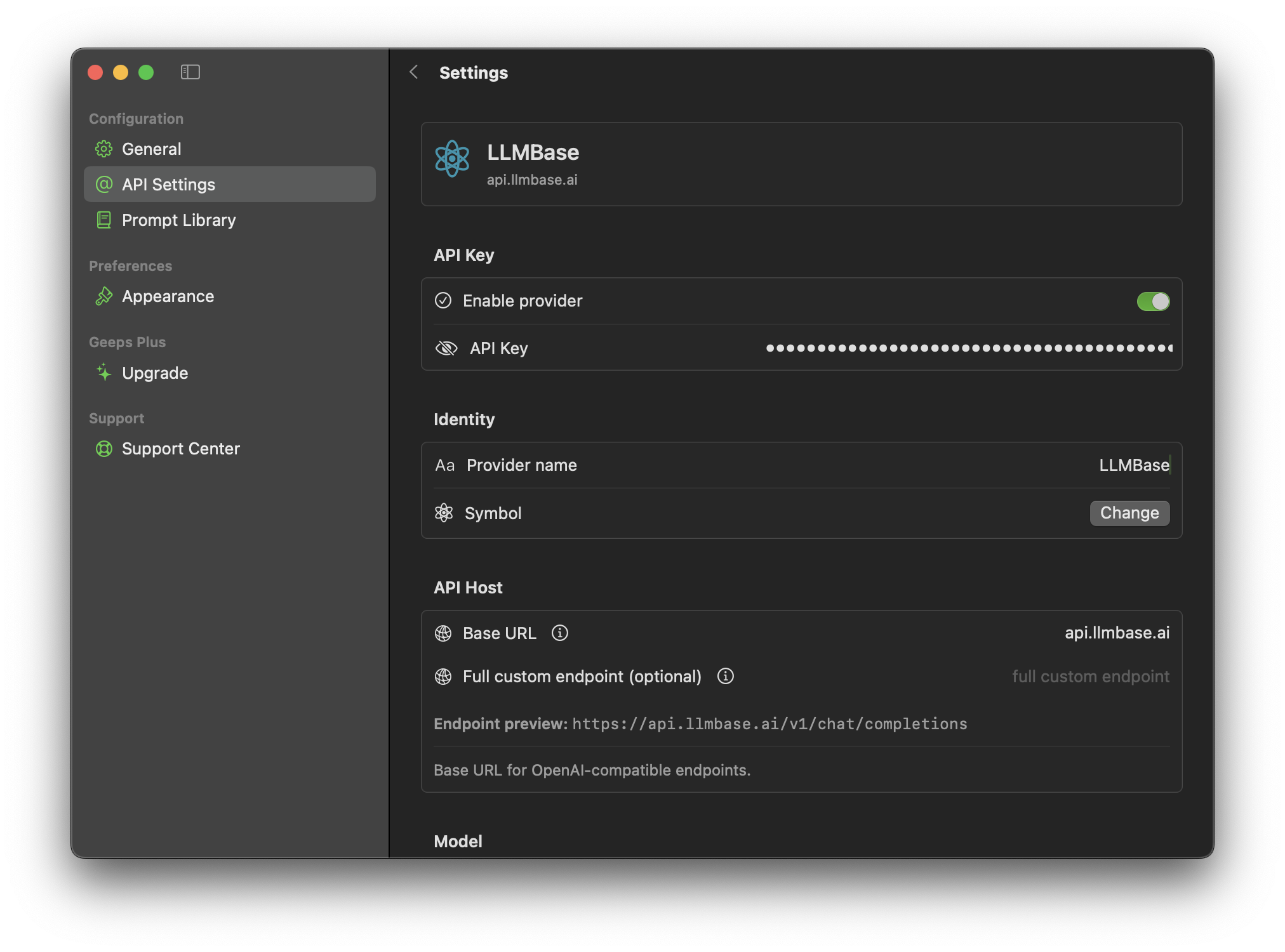Image resolution: width=1285 pixels, height=952 pixels.
Task: Maximize the window with the green button
Action: (x=146, y=72)
